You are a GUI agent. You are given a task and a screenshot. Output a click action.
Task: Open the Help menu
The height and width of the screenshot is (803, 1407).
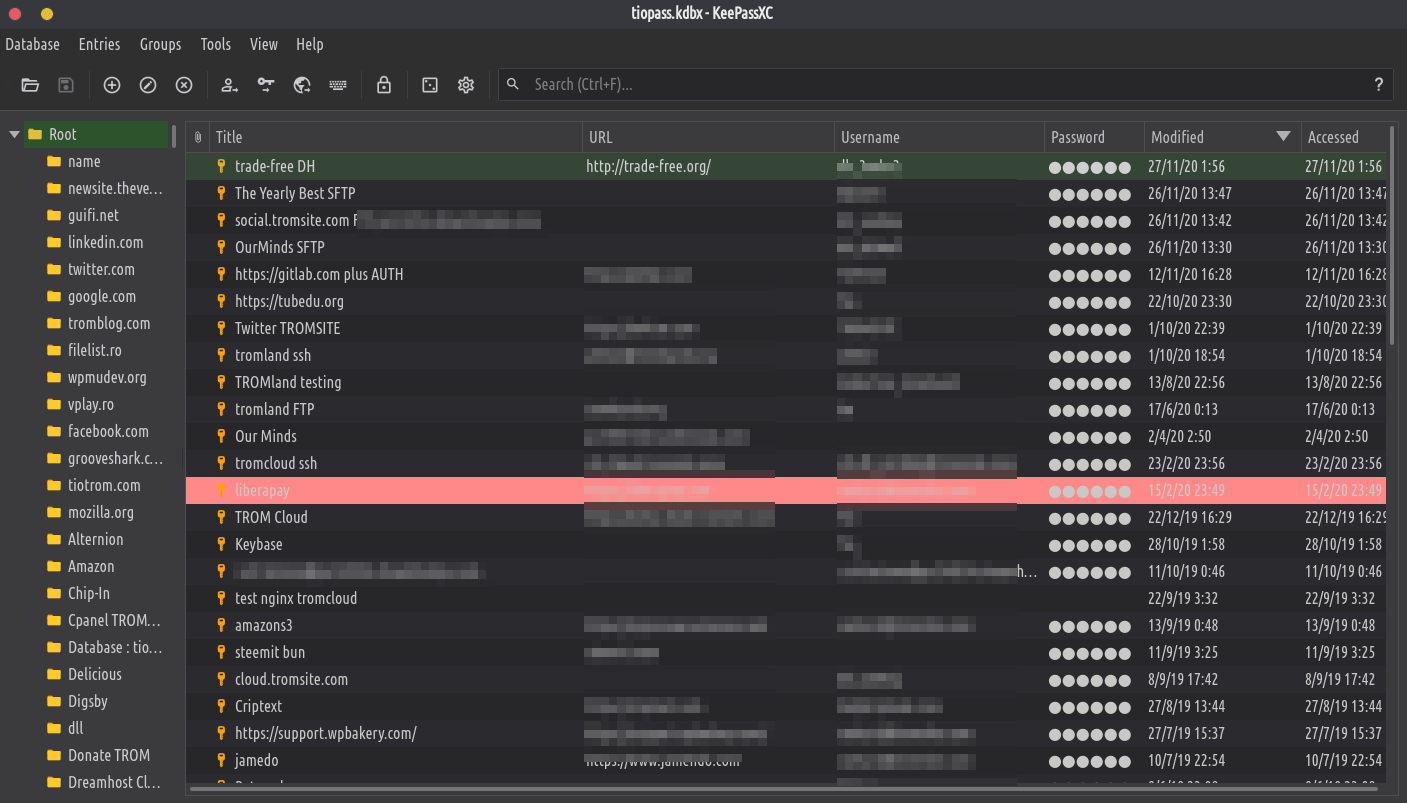(310, 44)
